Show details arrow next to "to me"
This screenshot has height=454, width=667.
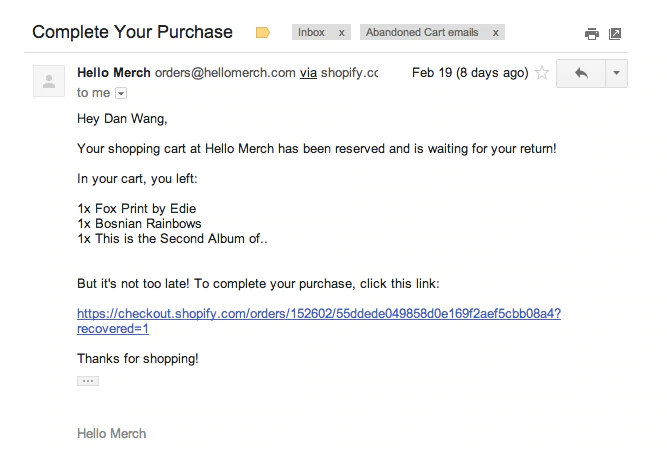pos(122,93)
